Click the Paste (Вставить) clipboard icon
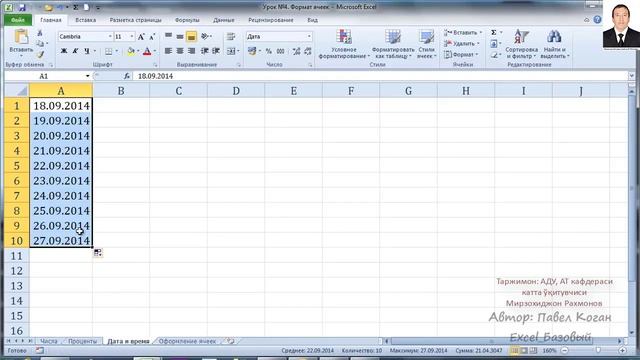The height and width of the screenshot is (360, 640). pos(21,37)
